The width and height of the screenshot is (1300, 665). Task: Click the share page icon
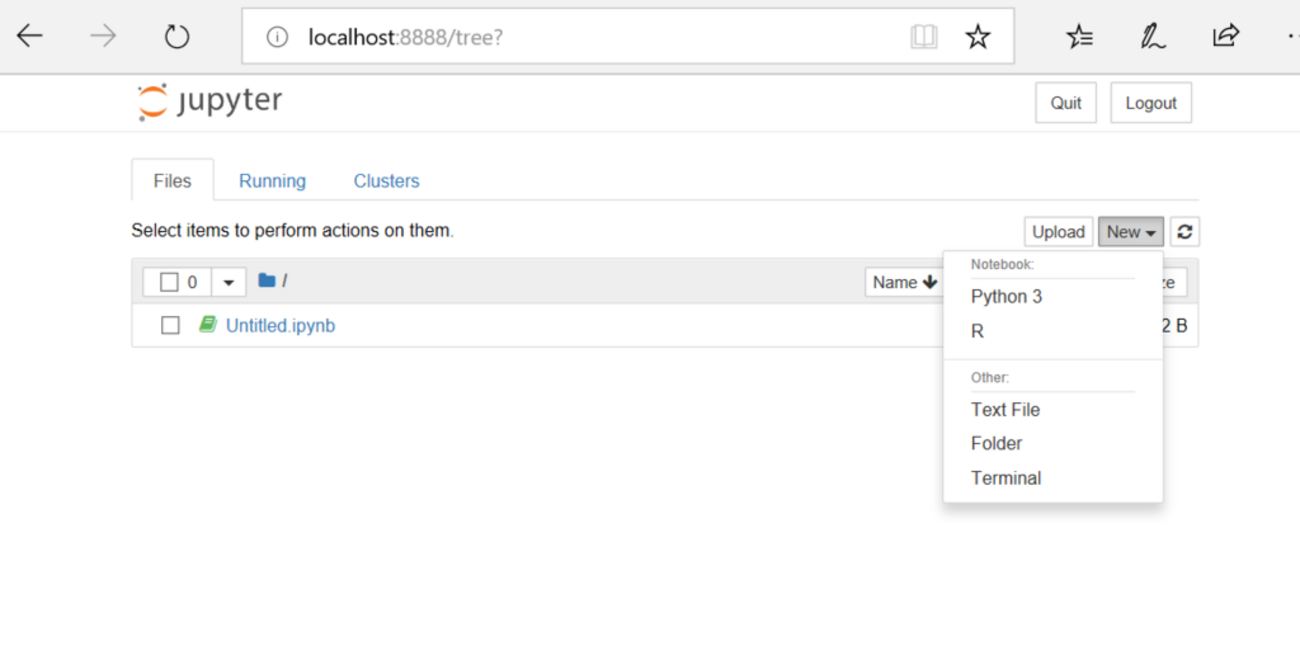pos(1225,36)
